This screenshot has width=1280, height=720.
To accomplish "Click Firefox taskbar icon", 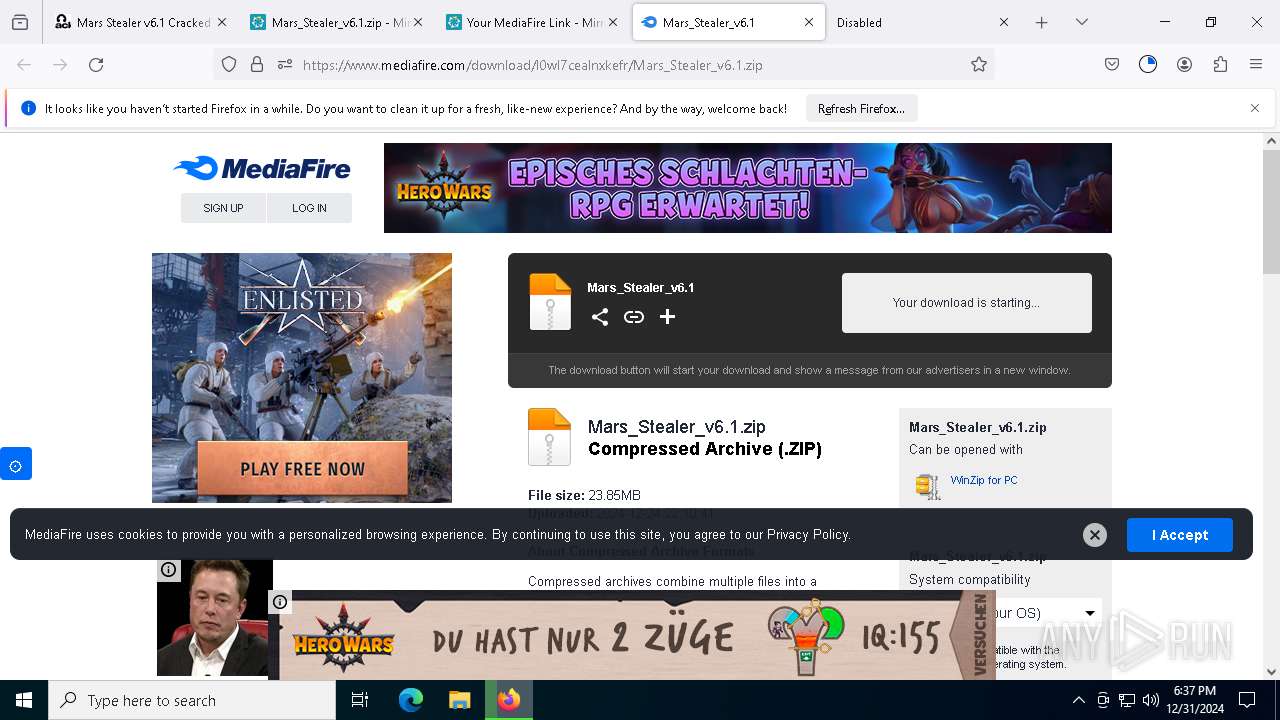I will point(509,700).
